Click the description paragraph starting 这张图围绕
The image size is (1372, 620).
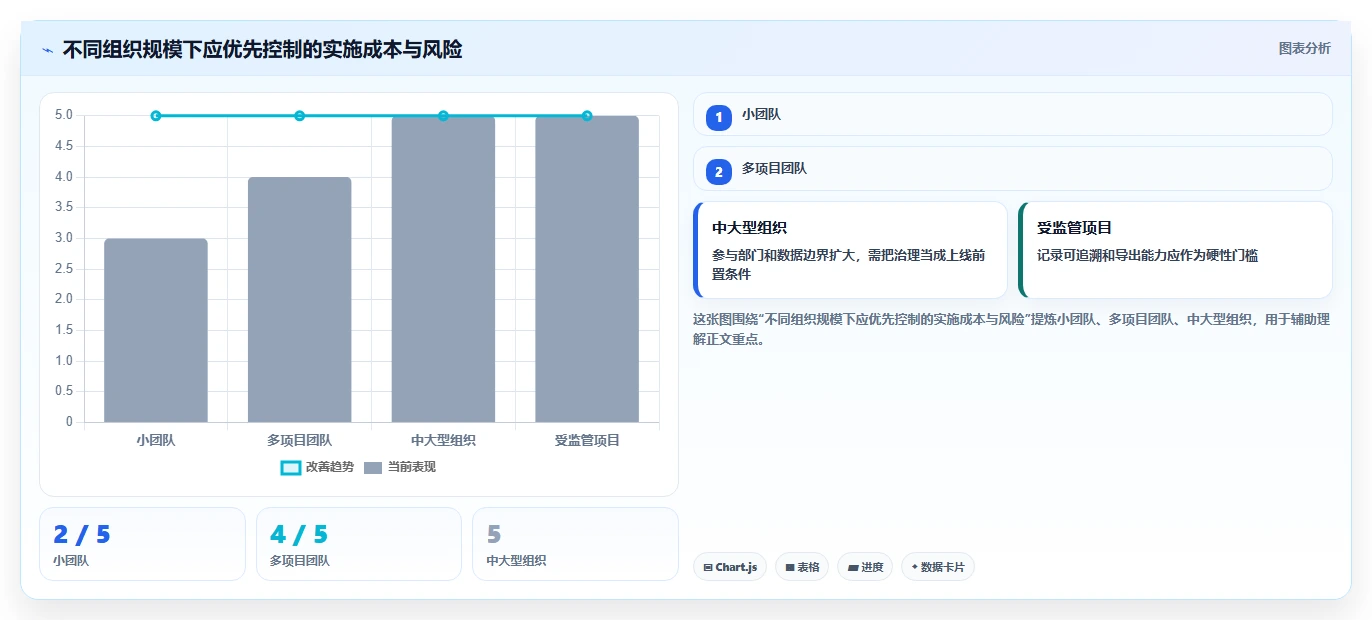1011,329
